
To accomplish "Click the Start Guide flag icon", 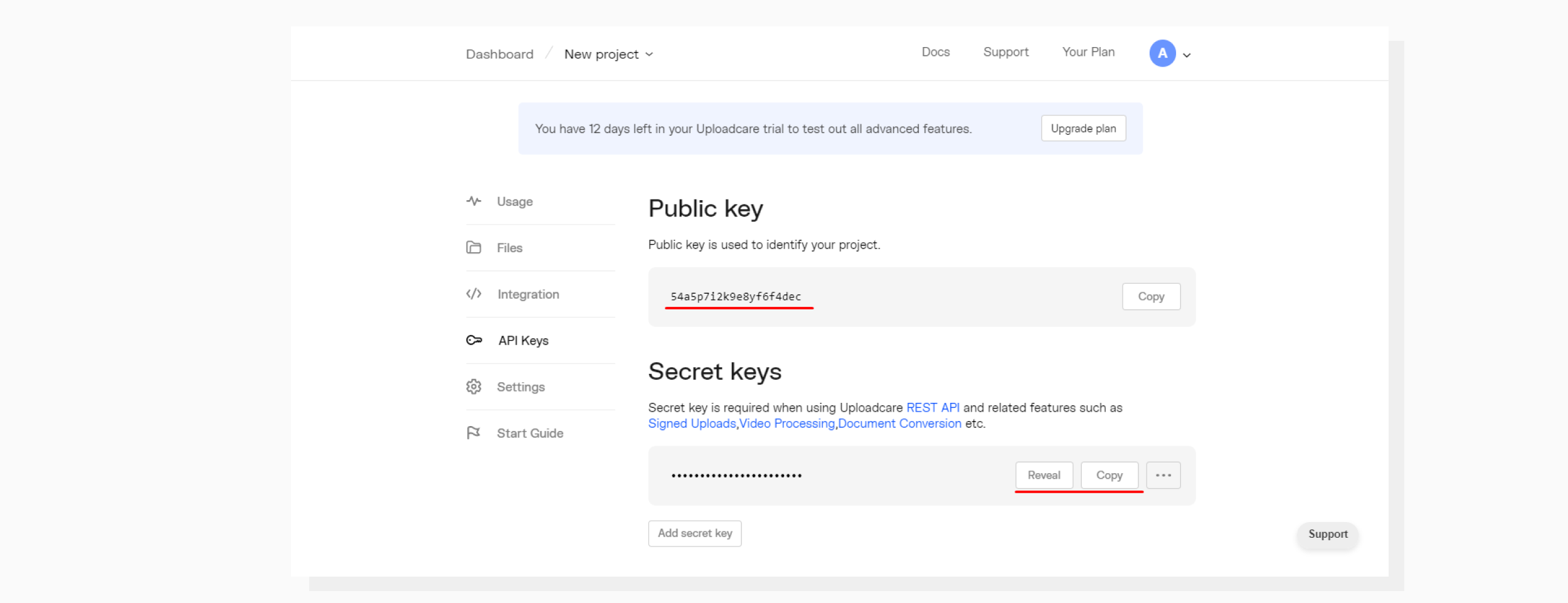I will pos(474,432).
